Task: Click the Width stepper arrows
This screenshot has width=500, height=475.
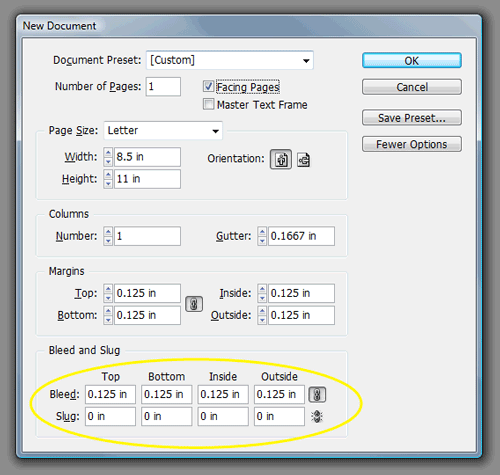Action: [x=108, y=157]
